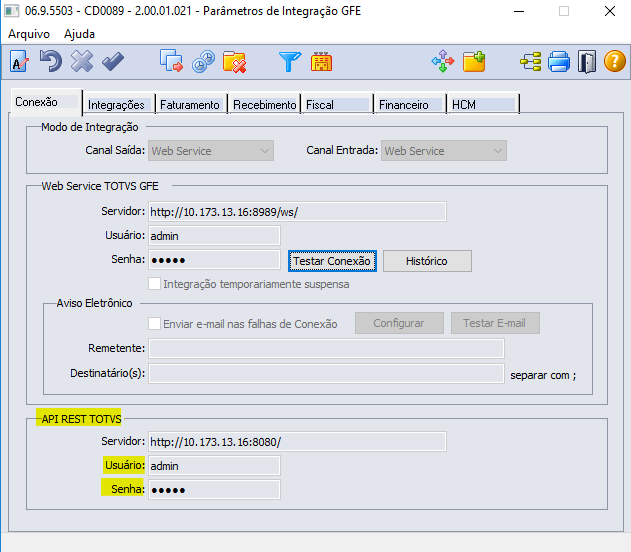Click the cancel X toolbar icon

[x=82, y=61]
